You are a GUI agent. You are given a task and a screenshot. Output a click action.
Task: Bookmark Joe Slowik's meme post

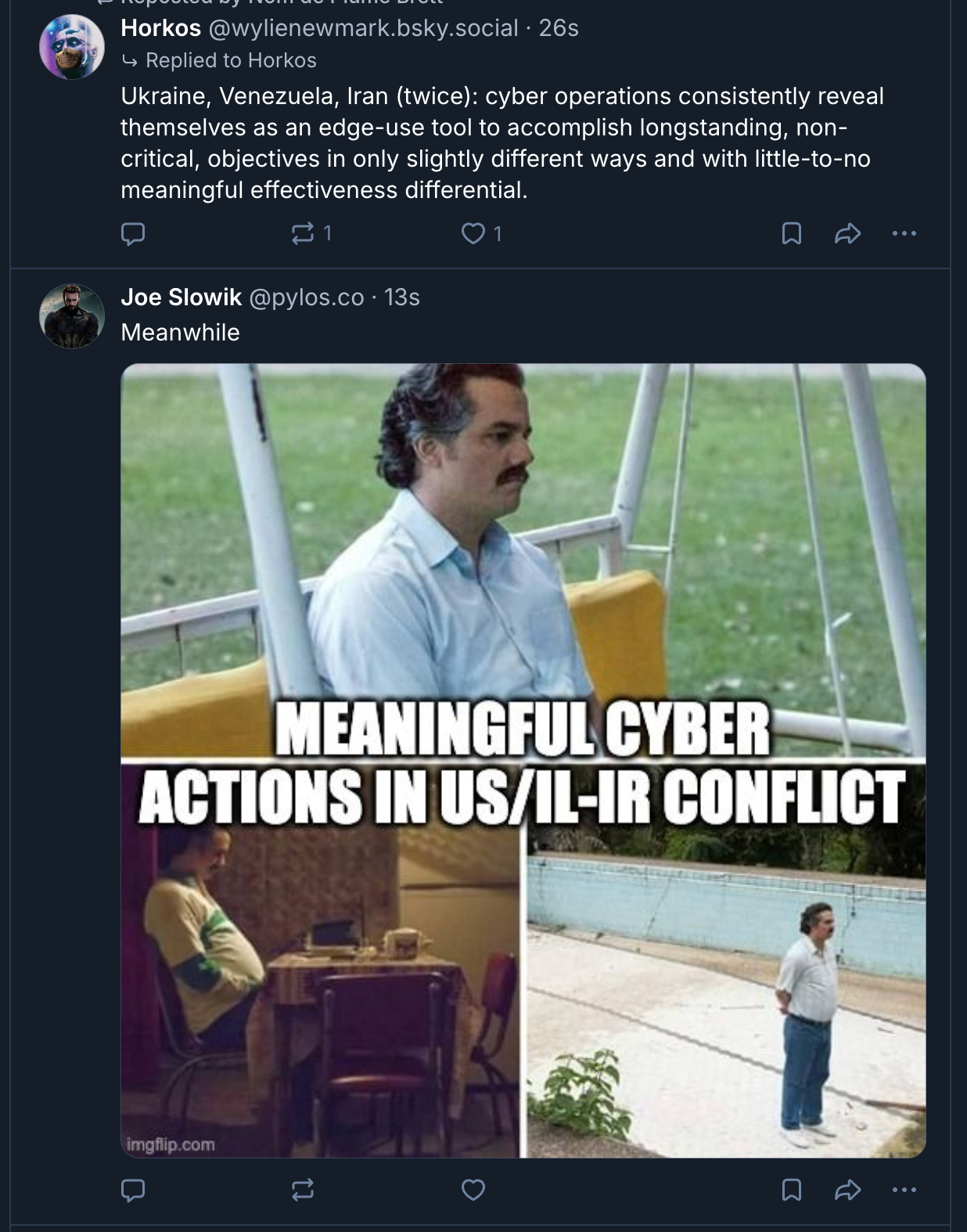[792, 1190]
